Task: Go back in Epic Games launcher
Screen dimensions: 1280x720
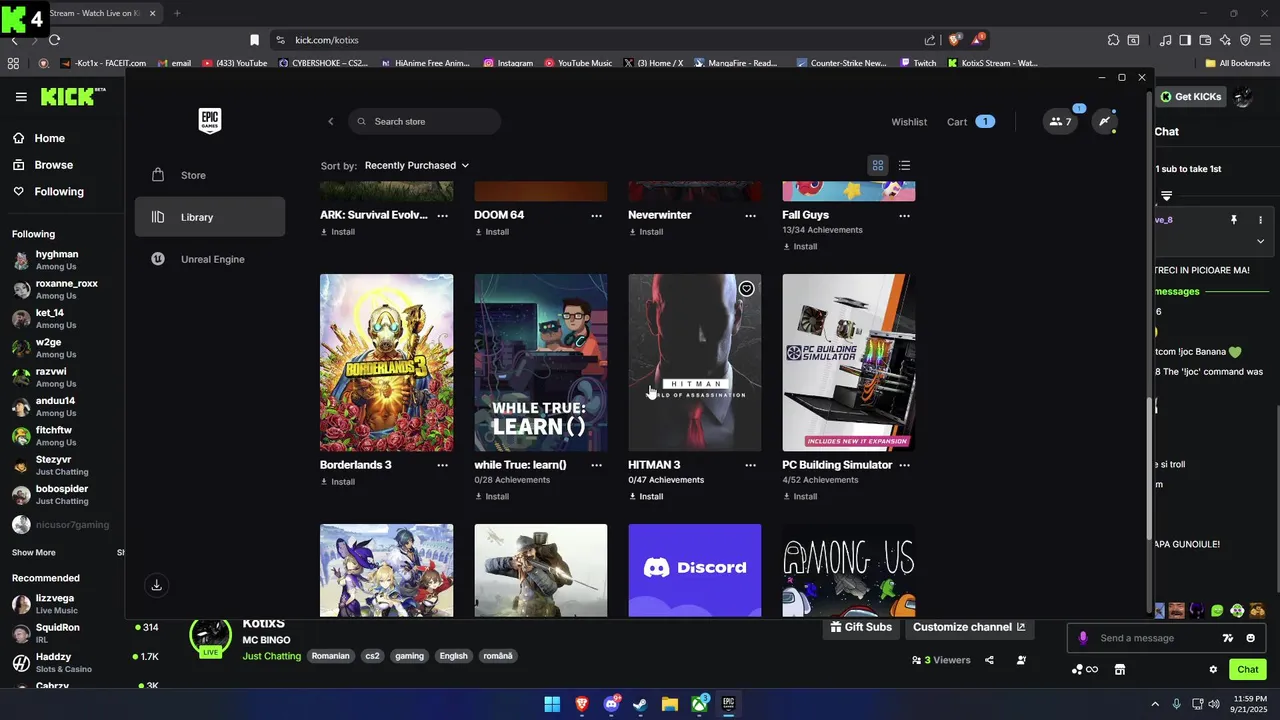Action: tap(331, 121)
